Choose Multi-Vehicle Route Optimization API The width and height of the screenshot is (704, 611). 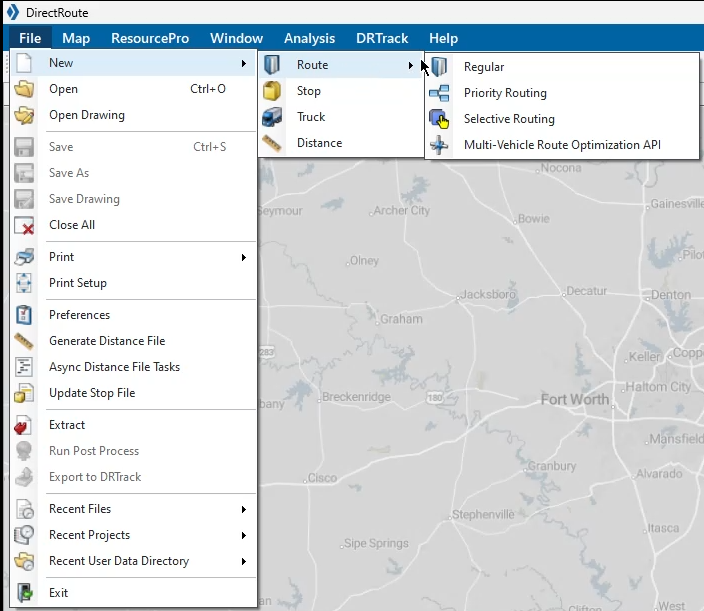point(562,145)
